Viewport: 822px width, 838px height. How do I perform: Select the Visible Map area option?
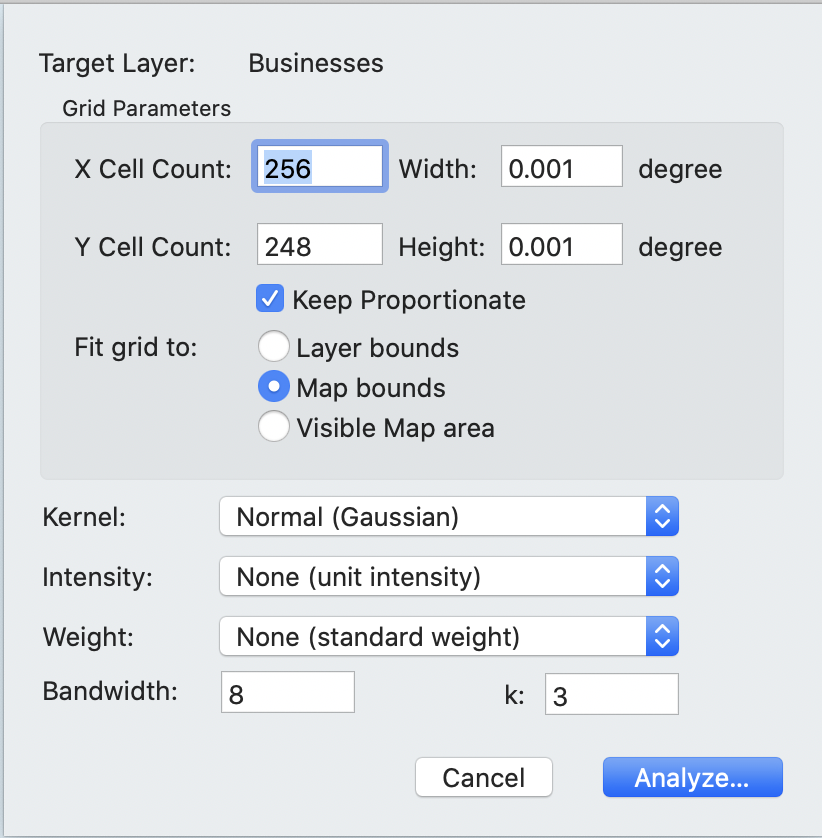tap(273, 426)
